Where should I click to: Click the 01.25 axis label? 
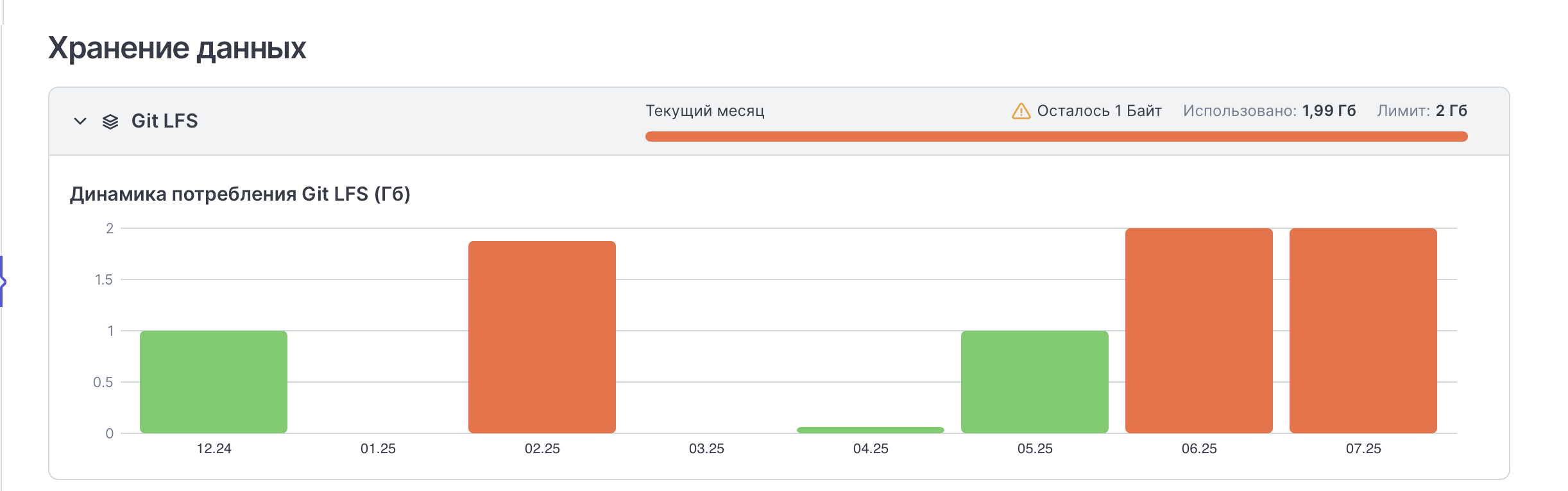(378, 449)
